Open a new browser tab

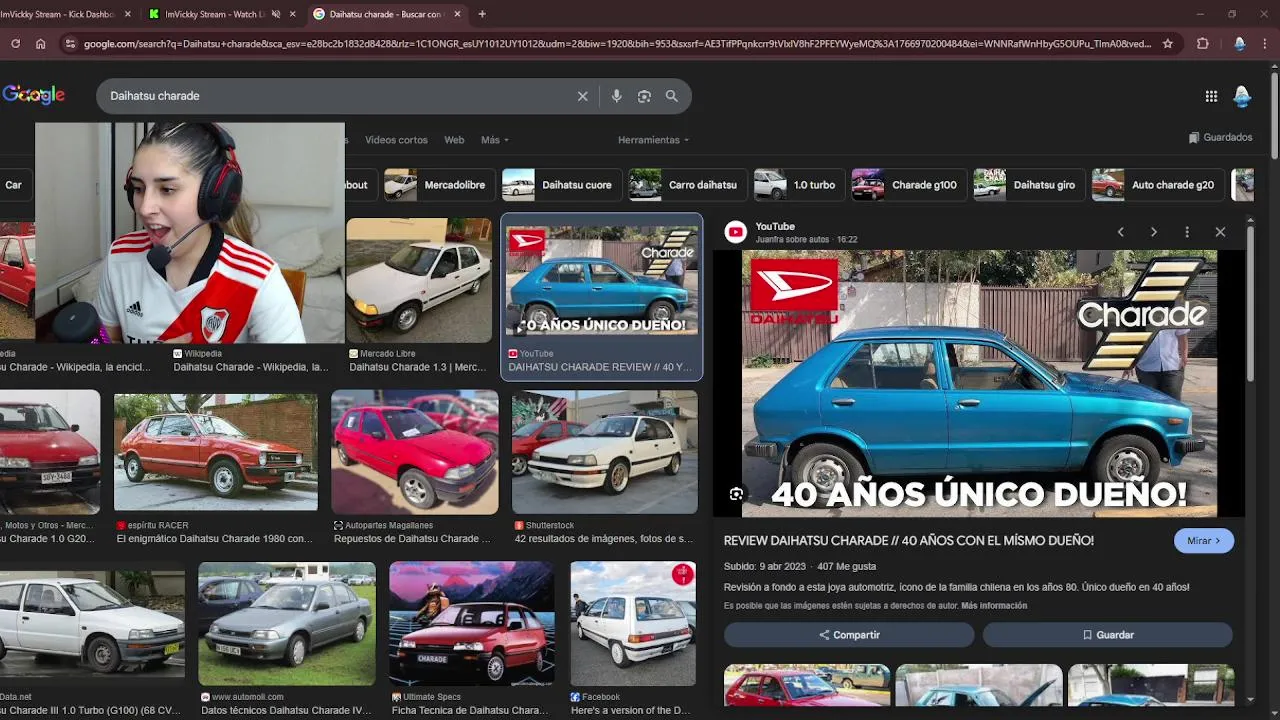482,14
